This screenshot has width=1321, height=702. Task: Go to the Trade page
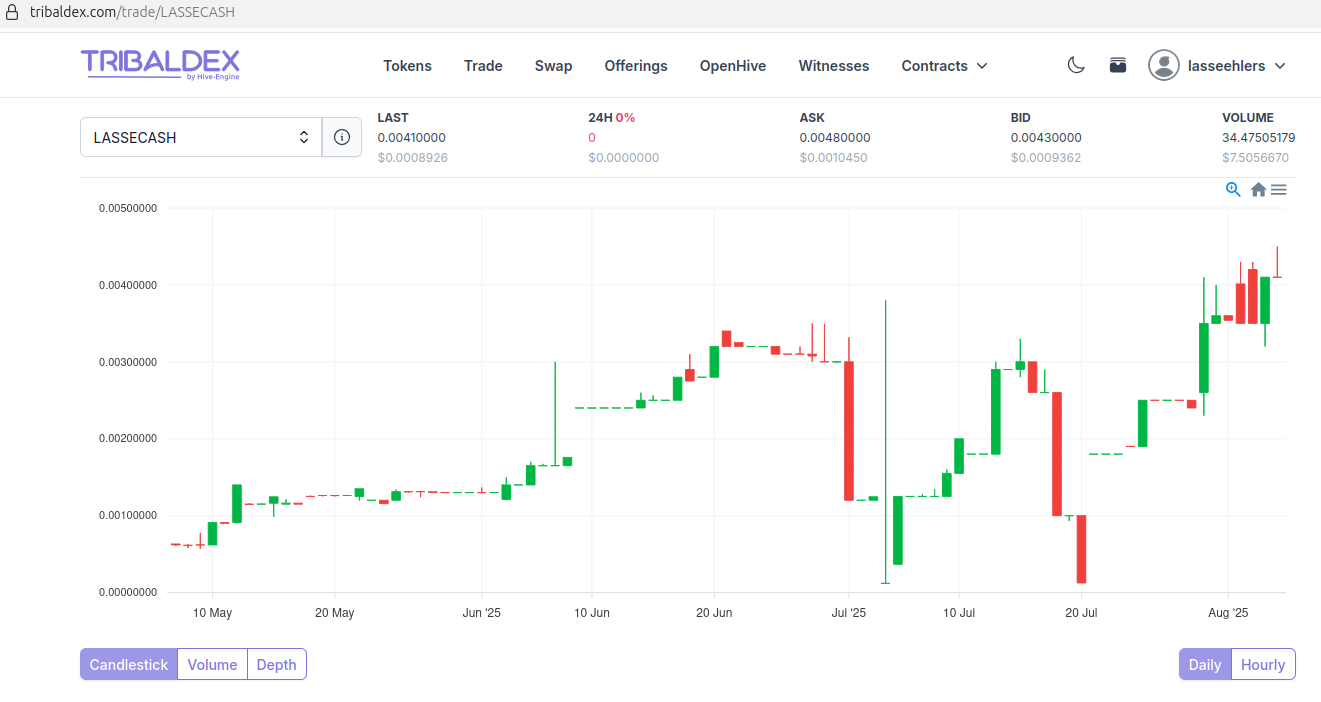coord(483,66)
